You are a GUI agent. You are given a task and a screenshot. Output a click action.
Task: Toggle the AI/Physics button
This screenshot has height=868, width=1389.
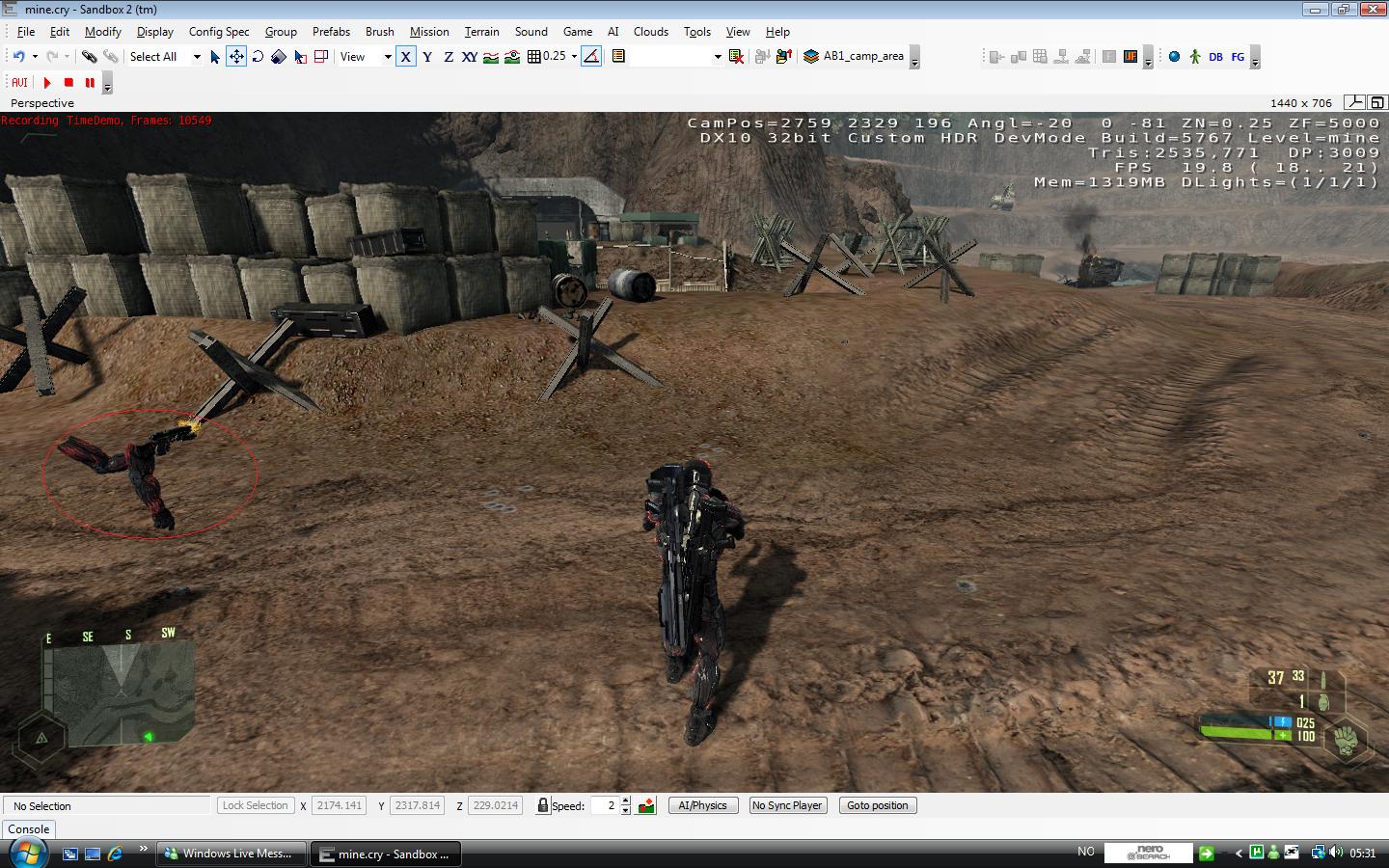[703, 805]
